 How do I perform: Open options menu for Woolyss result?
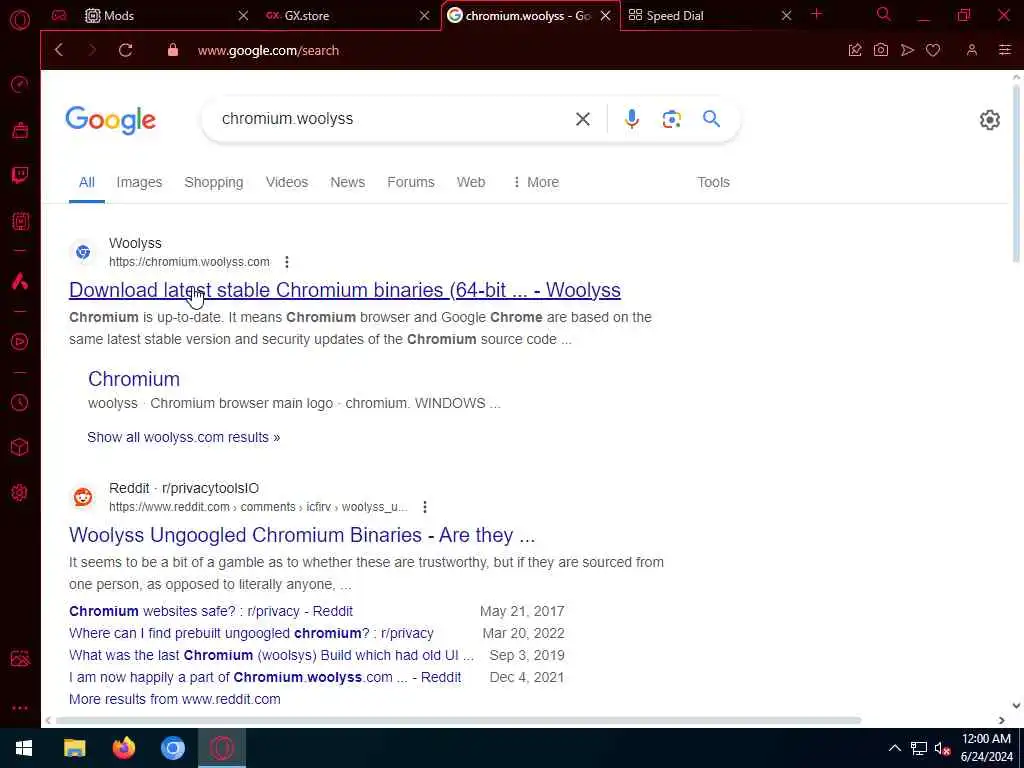(287, 262)
